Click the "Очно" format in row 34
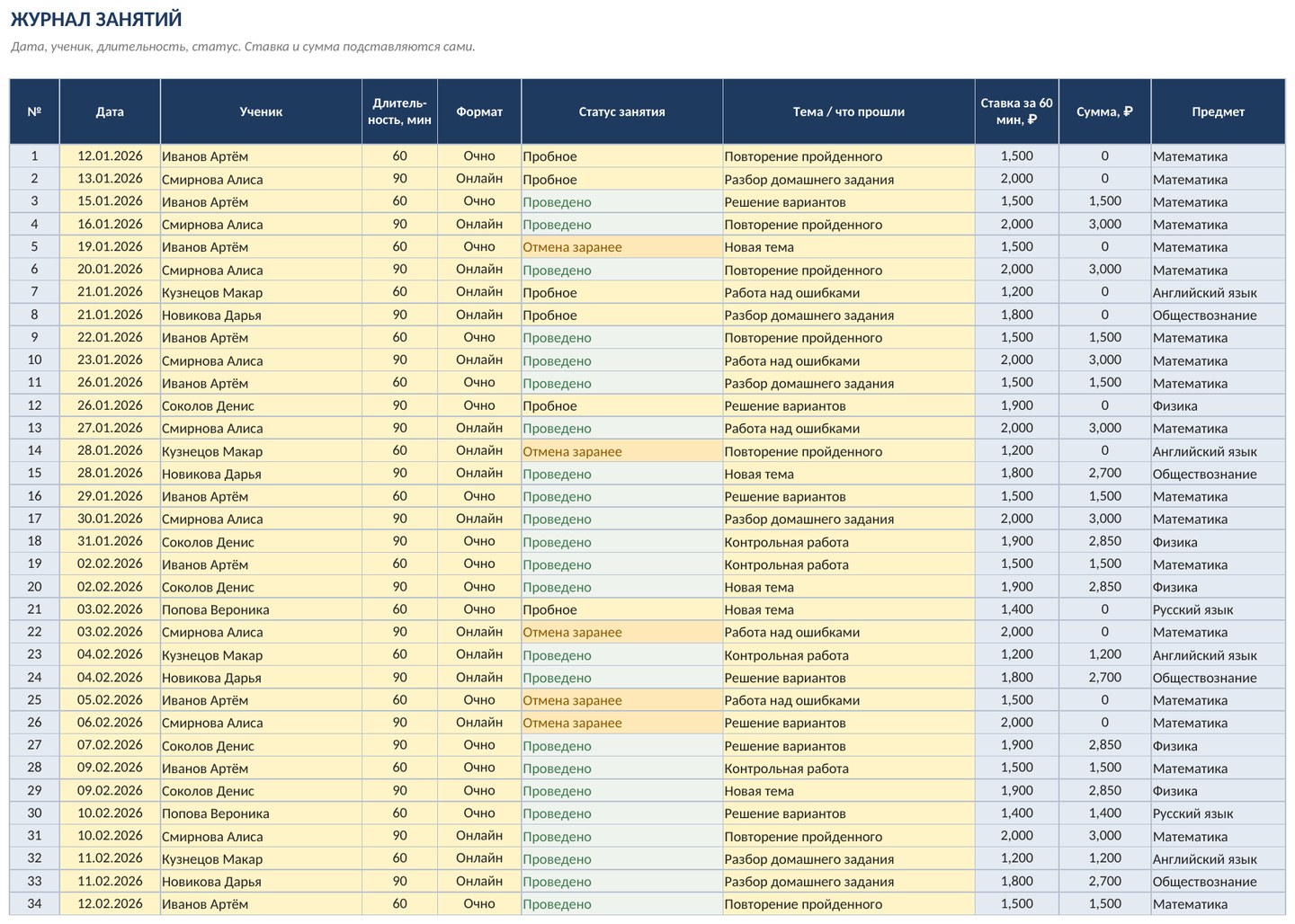 tap(479, 903)
